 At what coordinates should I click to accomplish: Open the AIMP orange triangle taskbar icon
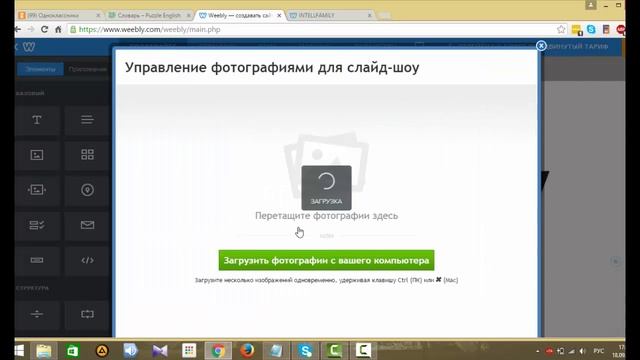click(102, 351)
